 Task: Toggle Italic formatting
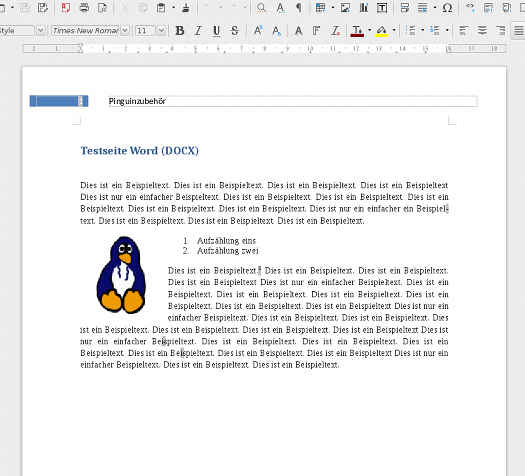click(x=198, y=31)
